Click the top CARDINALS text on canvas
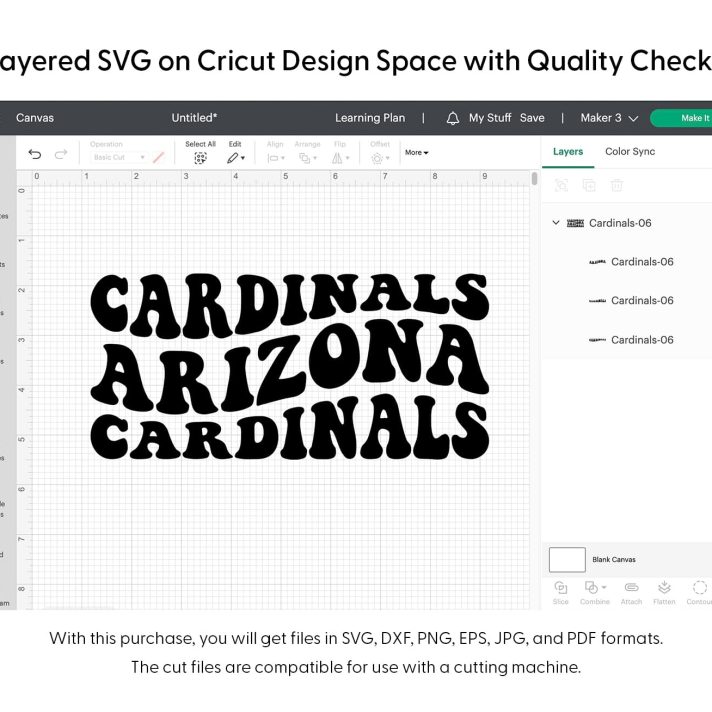The width and height of the screenshot is (712, 712). tap(290, 305)
